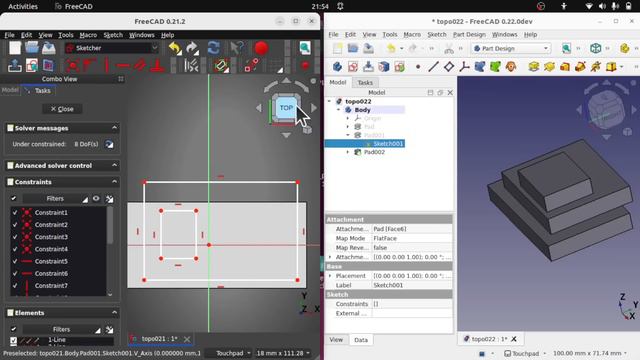Image resolution: width=640 pixels, height=360 pixels.
Task: Open the Part Design workbench dropdown
Action: tap(511, 49)
